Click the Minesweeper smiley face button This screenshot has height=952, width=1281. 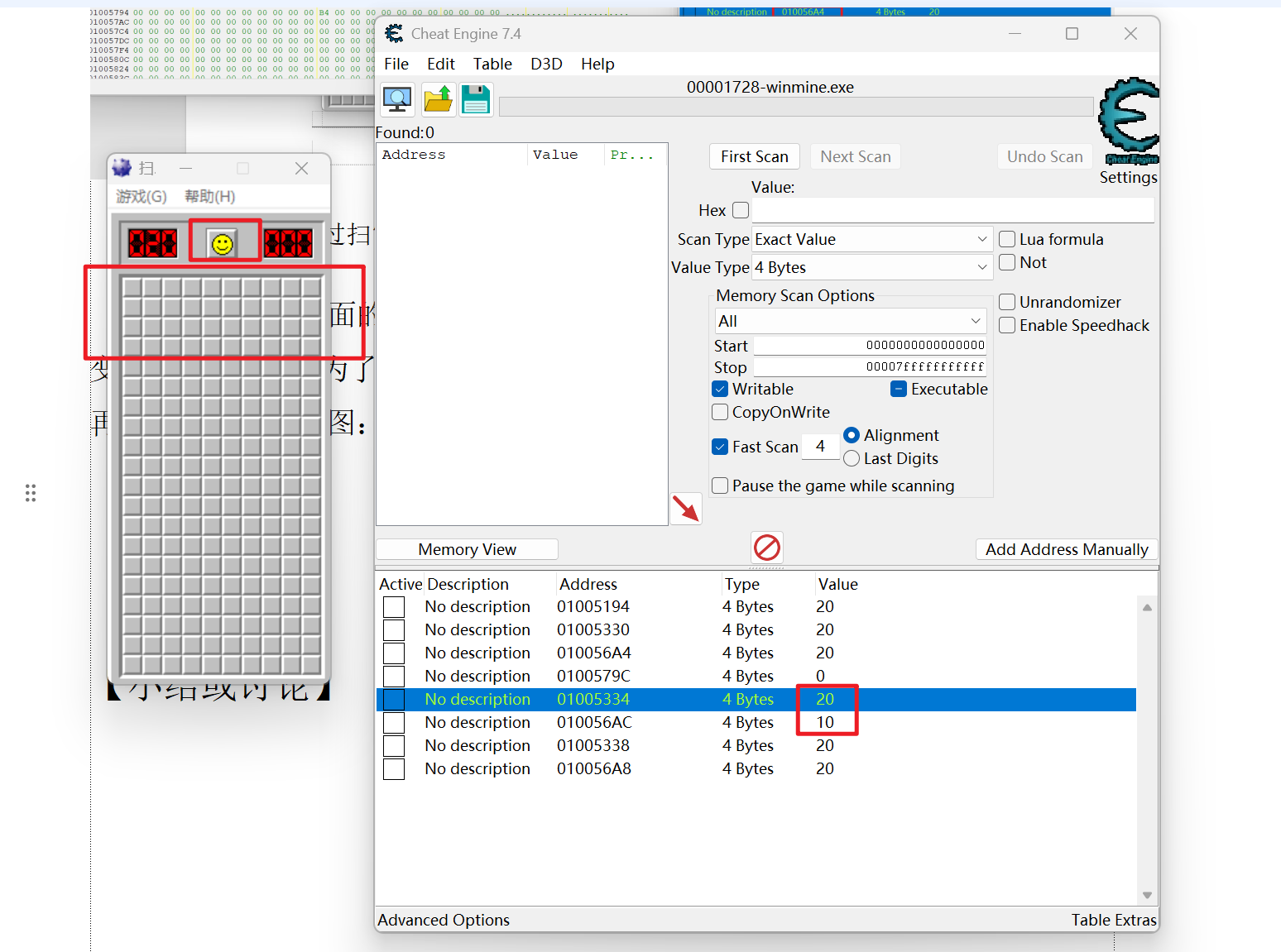(x=222, y=243)
